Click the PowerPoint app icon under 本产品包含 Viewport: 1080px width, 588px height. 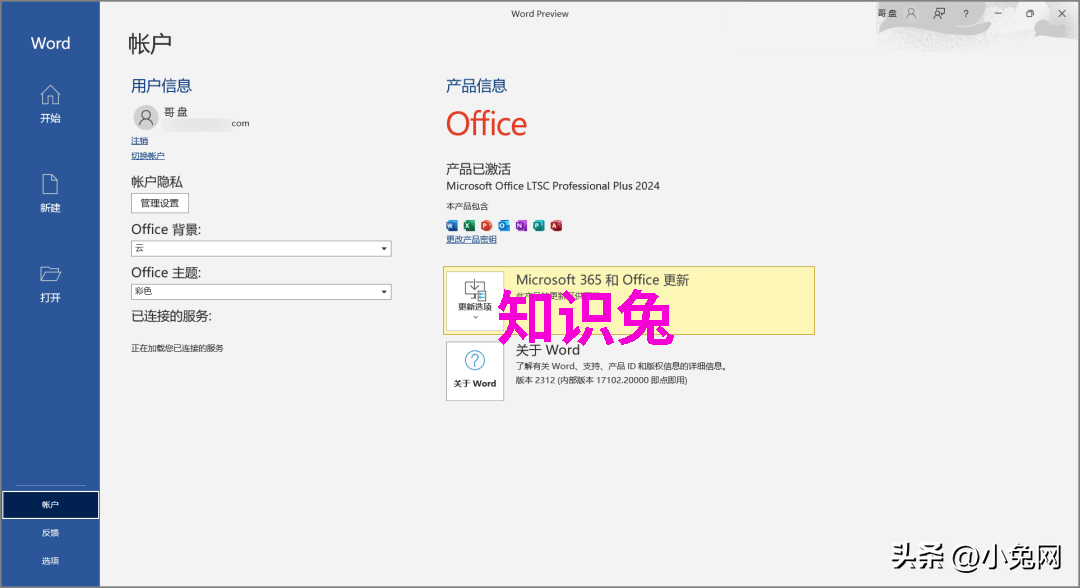[x=486, y=225]
